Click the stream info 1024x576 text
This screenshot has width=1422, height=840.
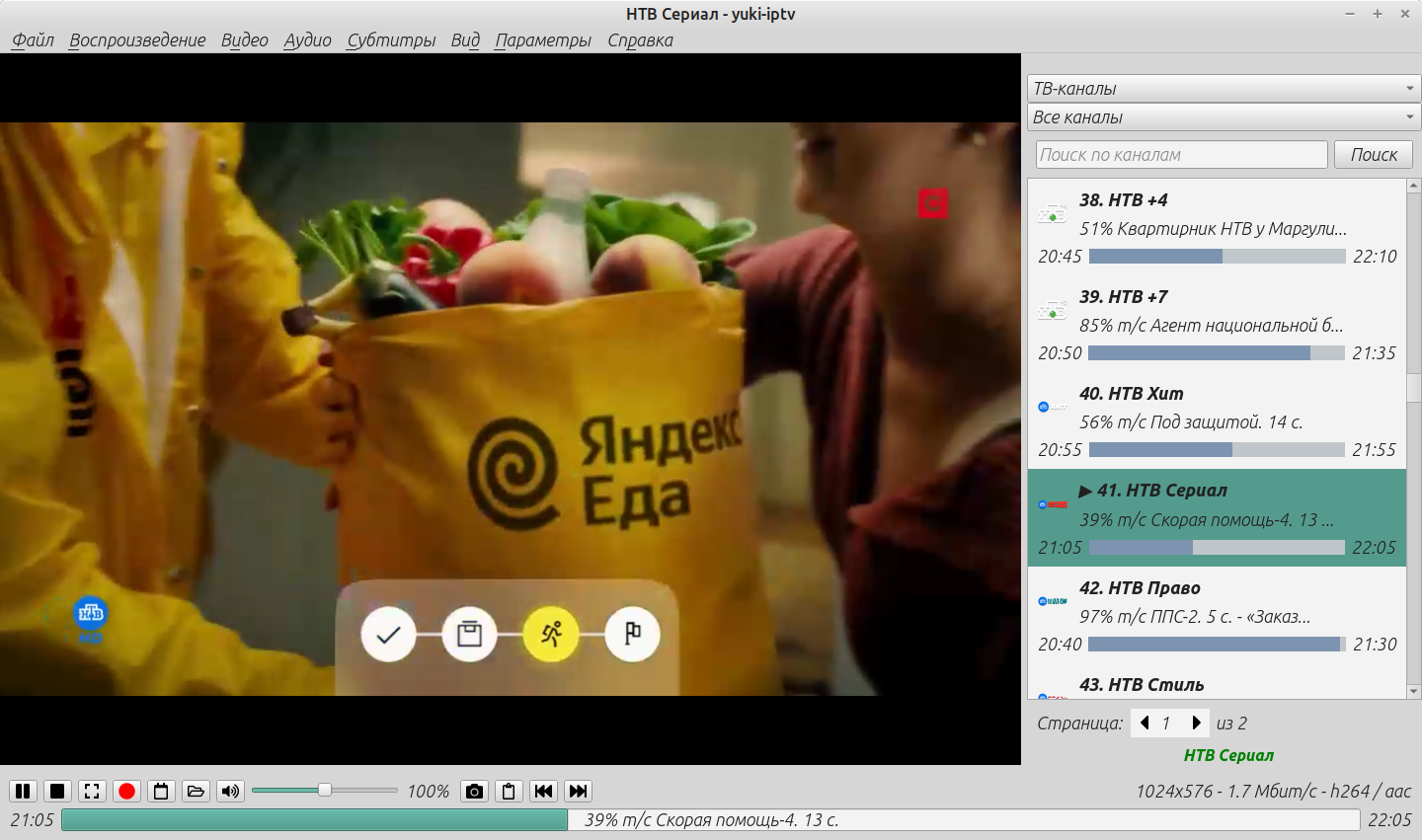[x=1273, y=791]
